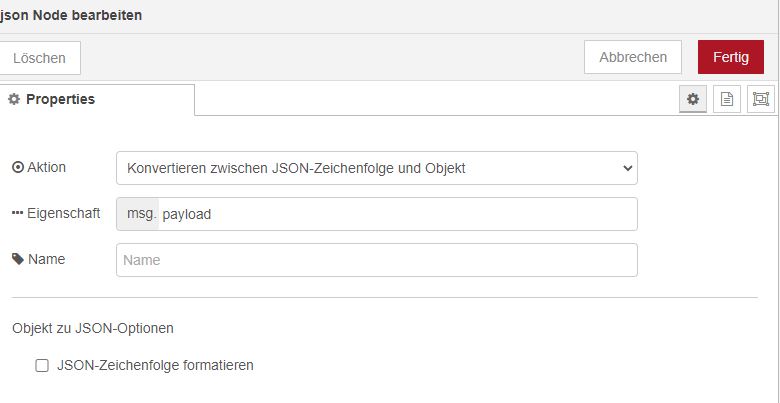
Task: Click the 'Eigenschaft' field label
Action: 62,214
